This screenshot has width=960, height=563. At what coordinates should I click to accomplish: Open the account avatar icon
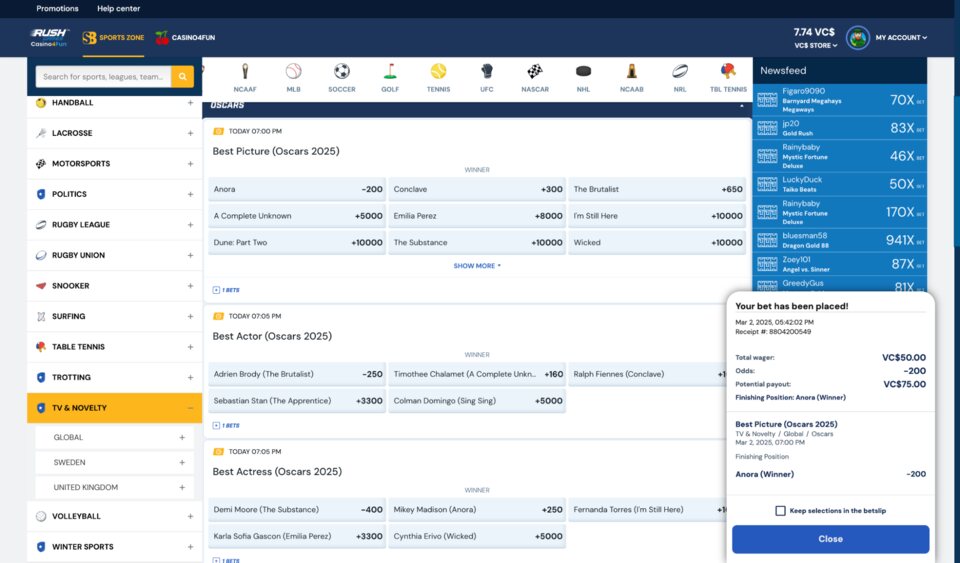[x=857, y=38]
